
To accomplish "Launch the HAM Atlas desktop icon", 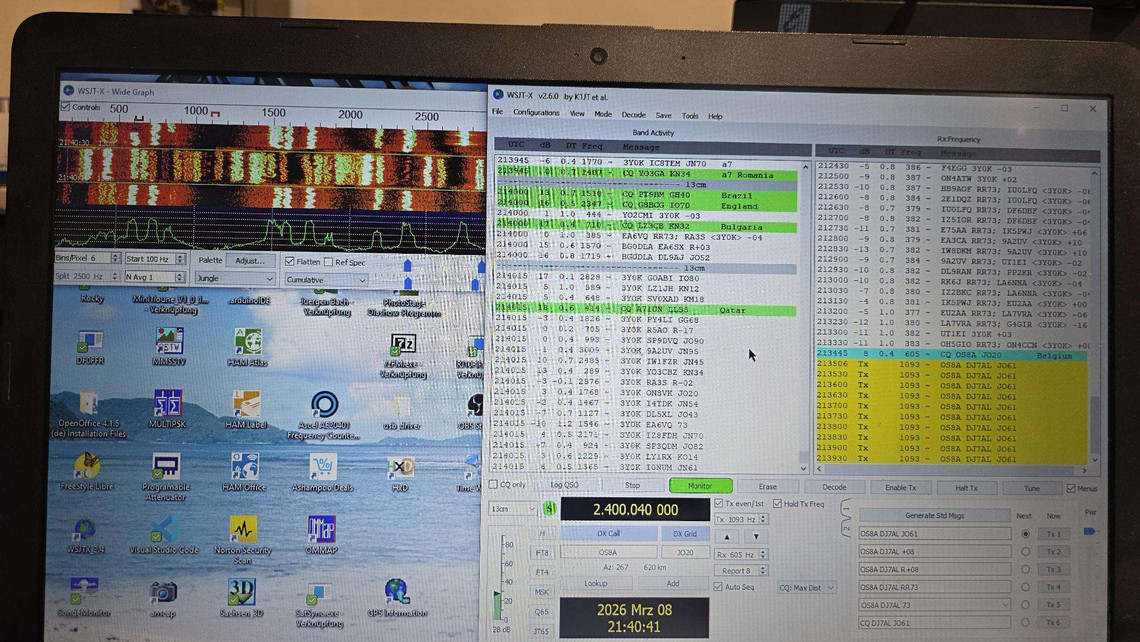I will tap(246, 342).
